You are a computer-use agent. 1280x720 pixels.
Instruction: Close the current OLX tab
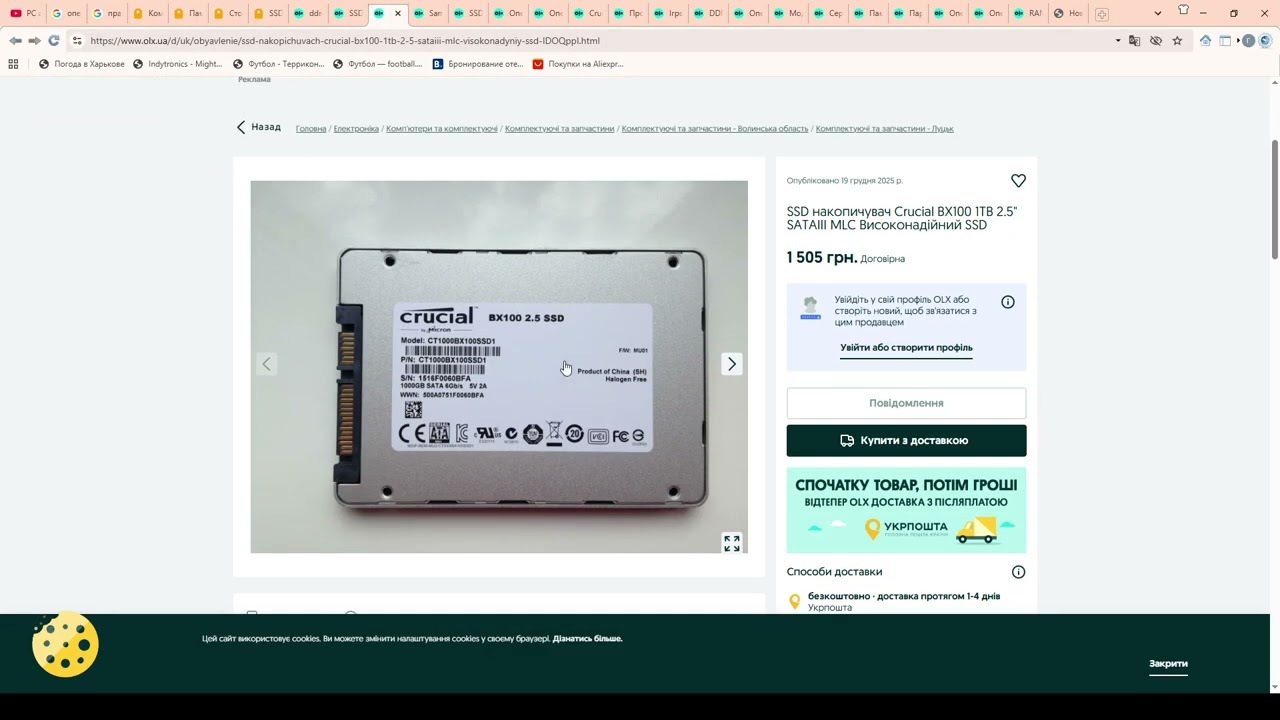(398, 14)
